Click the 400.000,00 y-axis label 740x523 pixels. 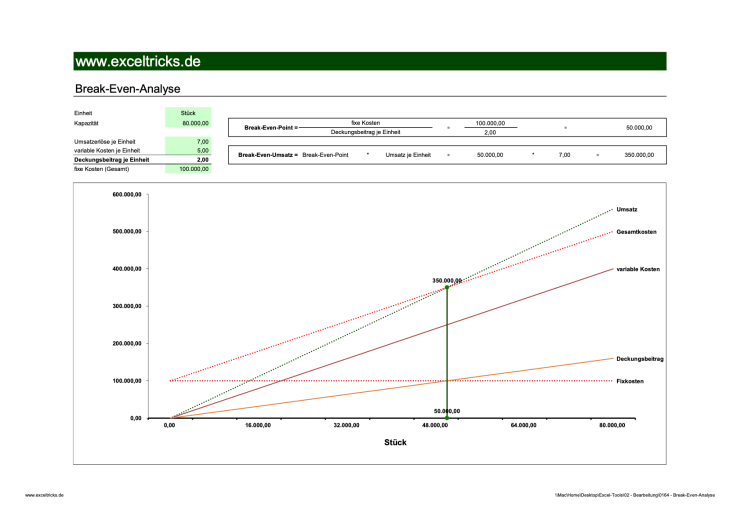(126, 269)
